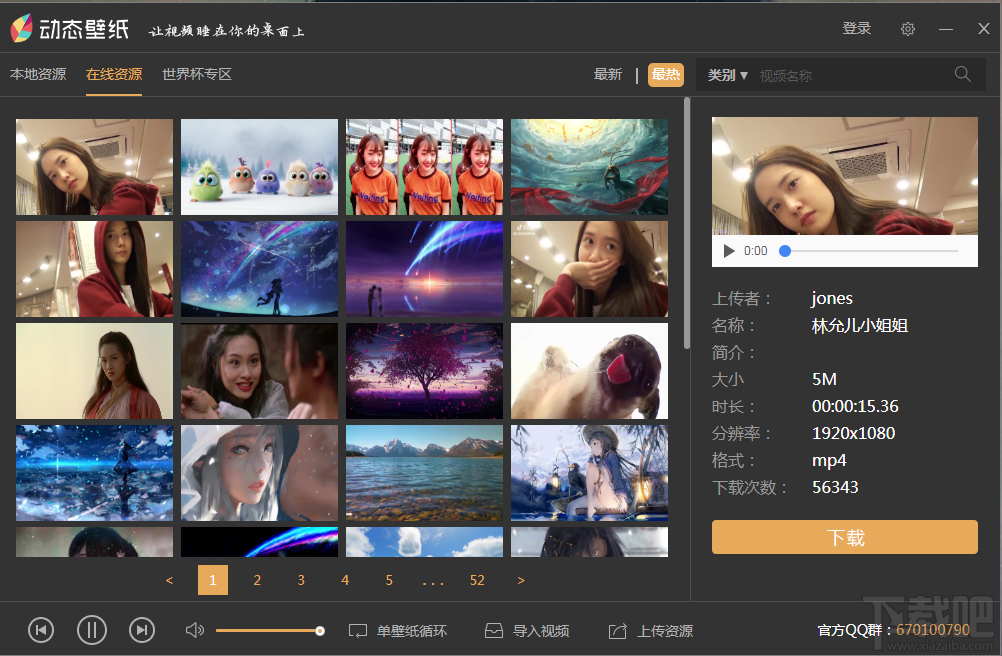Enable 单壁纸循环 wallpaper loop mode

tap(398, 630)
